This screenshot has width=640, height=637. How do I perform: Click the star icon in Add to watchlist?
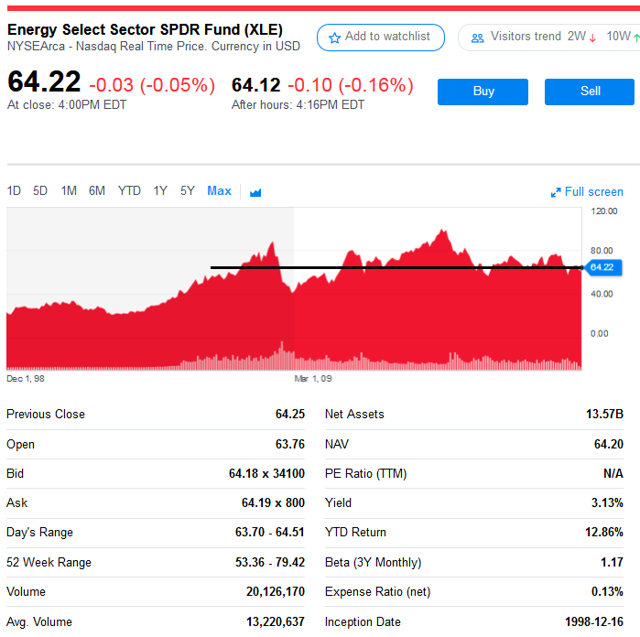coord(334,38)
